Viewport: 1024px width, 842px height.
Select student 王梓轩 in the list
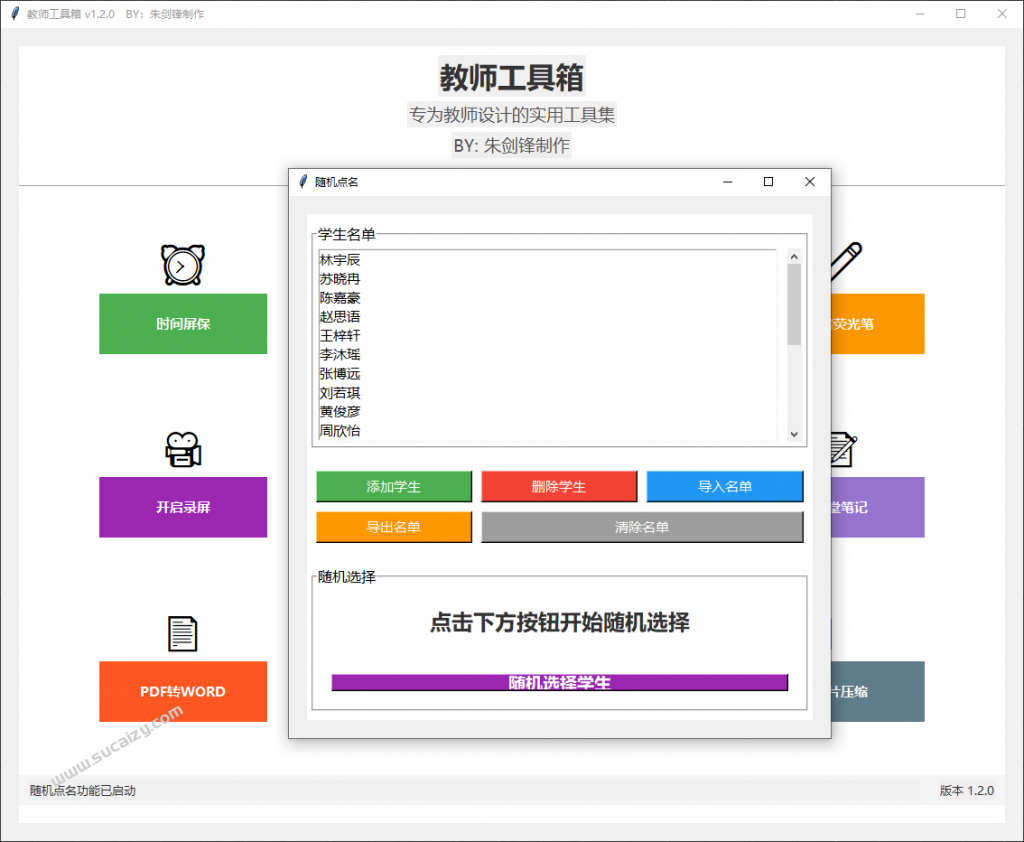coord(340,336)
